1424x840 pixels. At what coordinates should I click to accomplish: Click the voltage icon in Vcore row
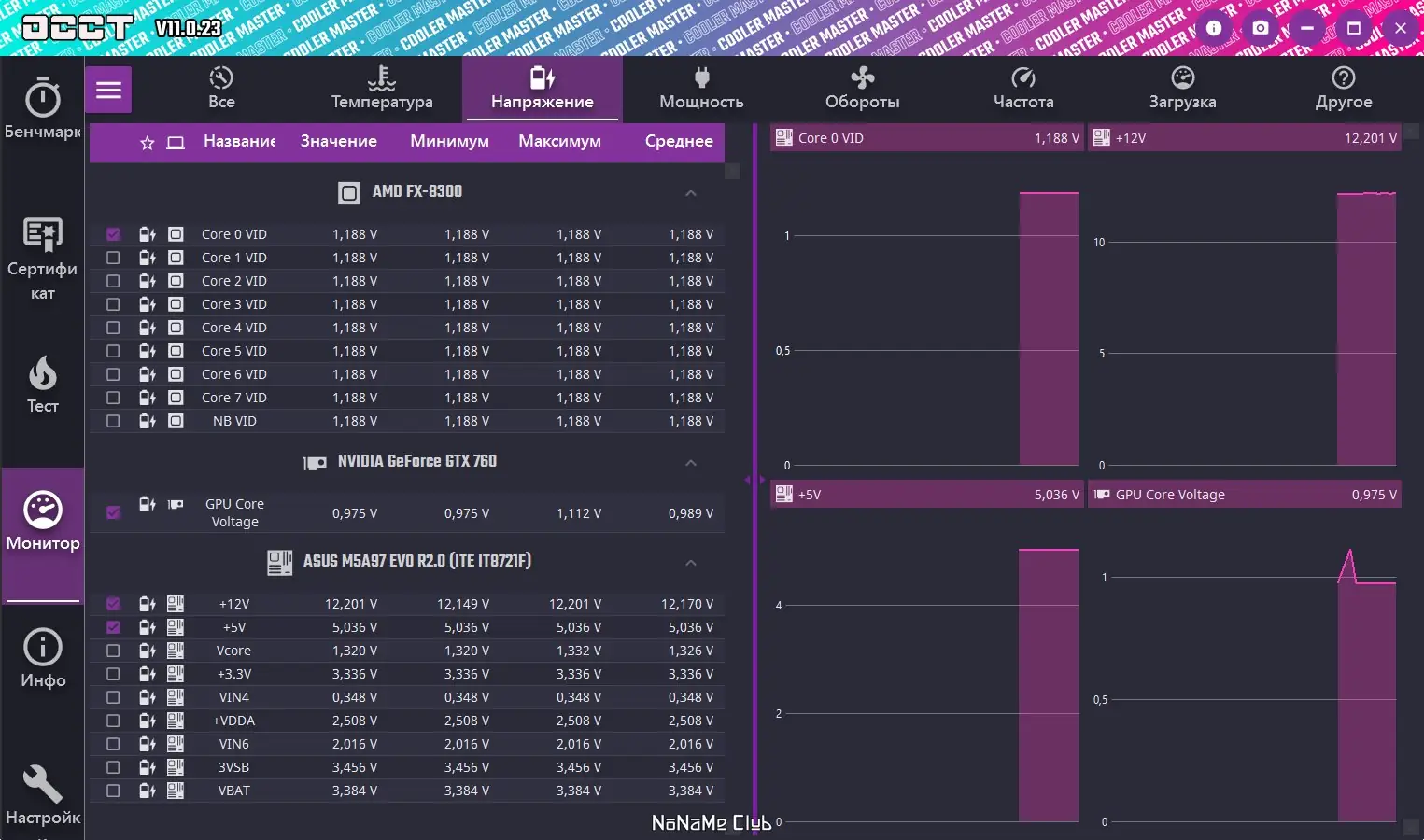click(x=147, y=651)
